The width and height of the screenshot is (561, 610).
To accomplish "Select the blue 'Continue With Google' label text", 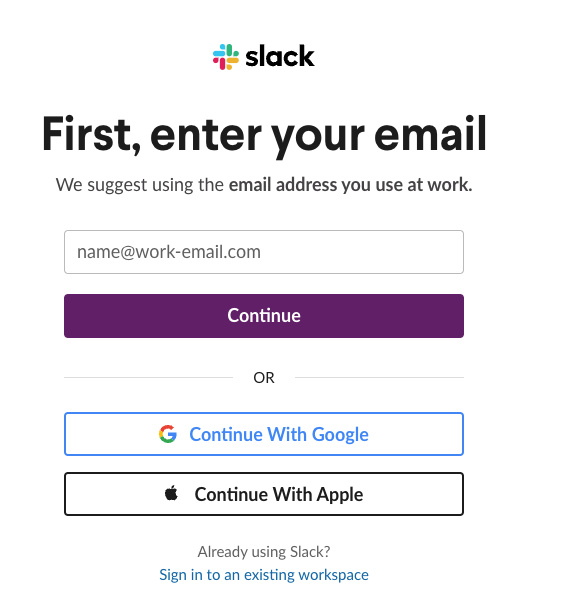I will pos(279,435).
